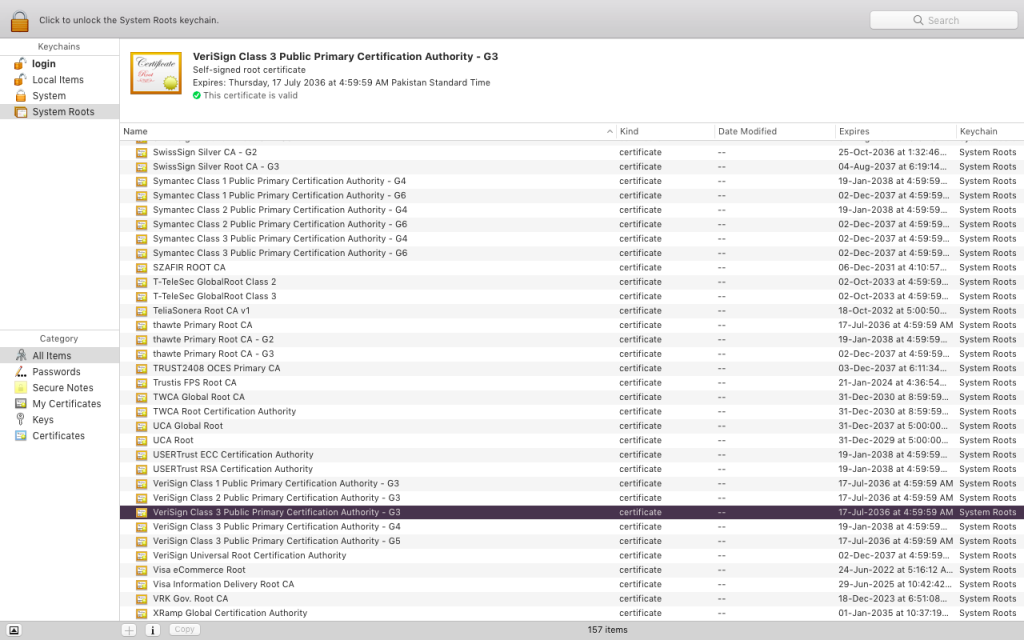Sort by the Date Modified column
The width and height of the screenshot is (1024, 640).
[775, 131]
